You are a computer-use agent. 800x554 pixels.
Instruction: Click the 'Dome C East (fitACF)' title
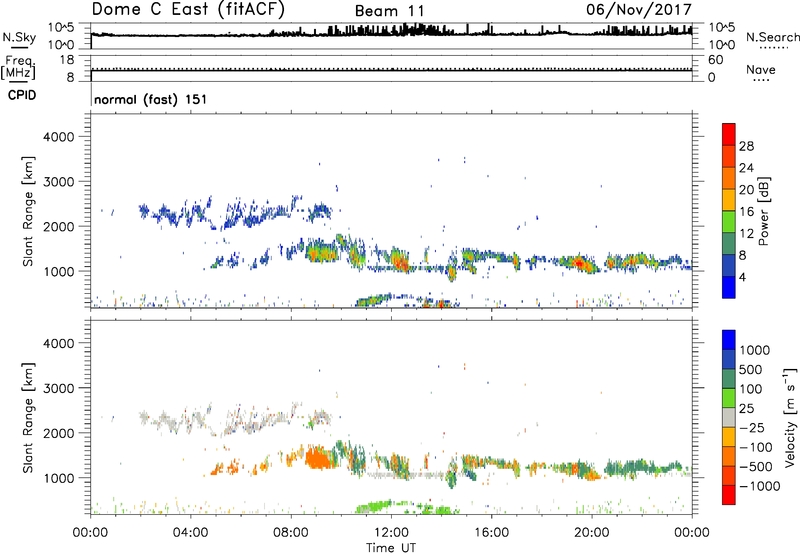(188, 10)
